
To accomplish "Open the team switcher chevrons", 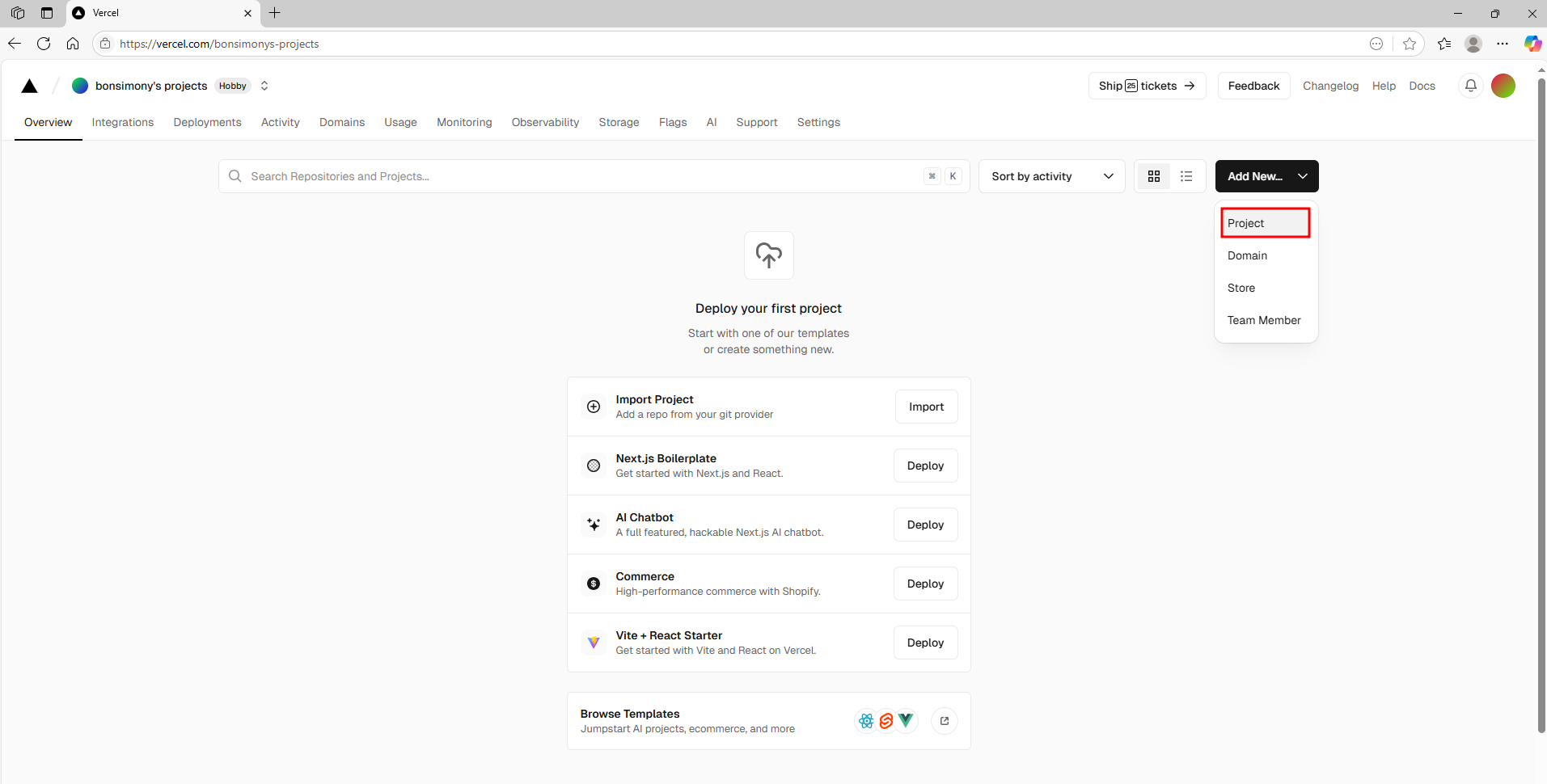I will click(x=264, y=86).
